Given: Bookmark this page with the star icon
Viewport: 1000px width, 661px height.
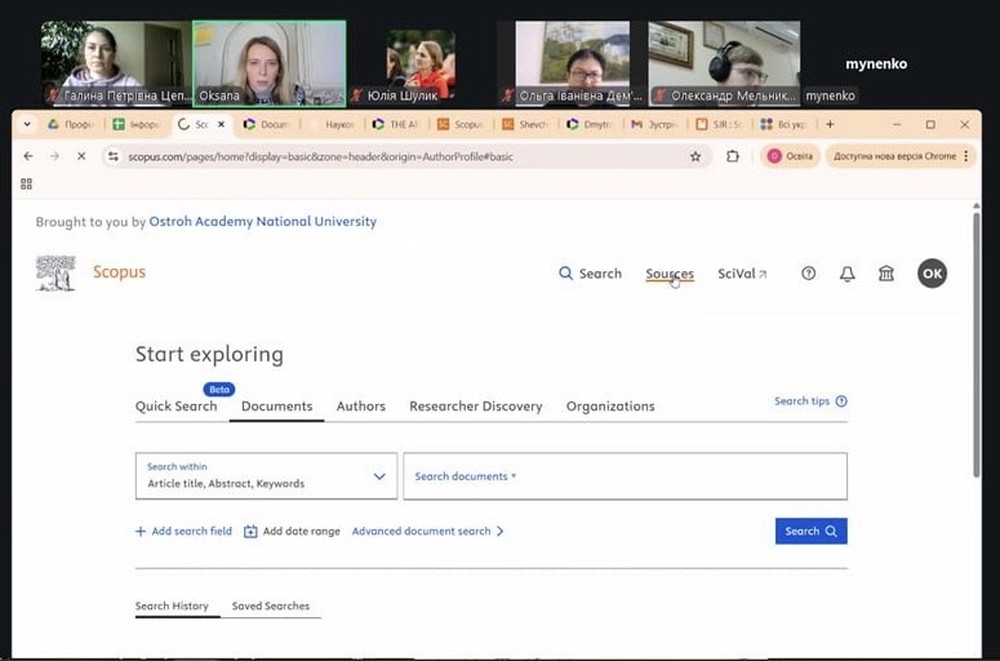Looking at the screenshot, I should click(x=696, y=157).
